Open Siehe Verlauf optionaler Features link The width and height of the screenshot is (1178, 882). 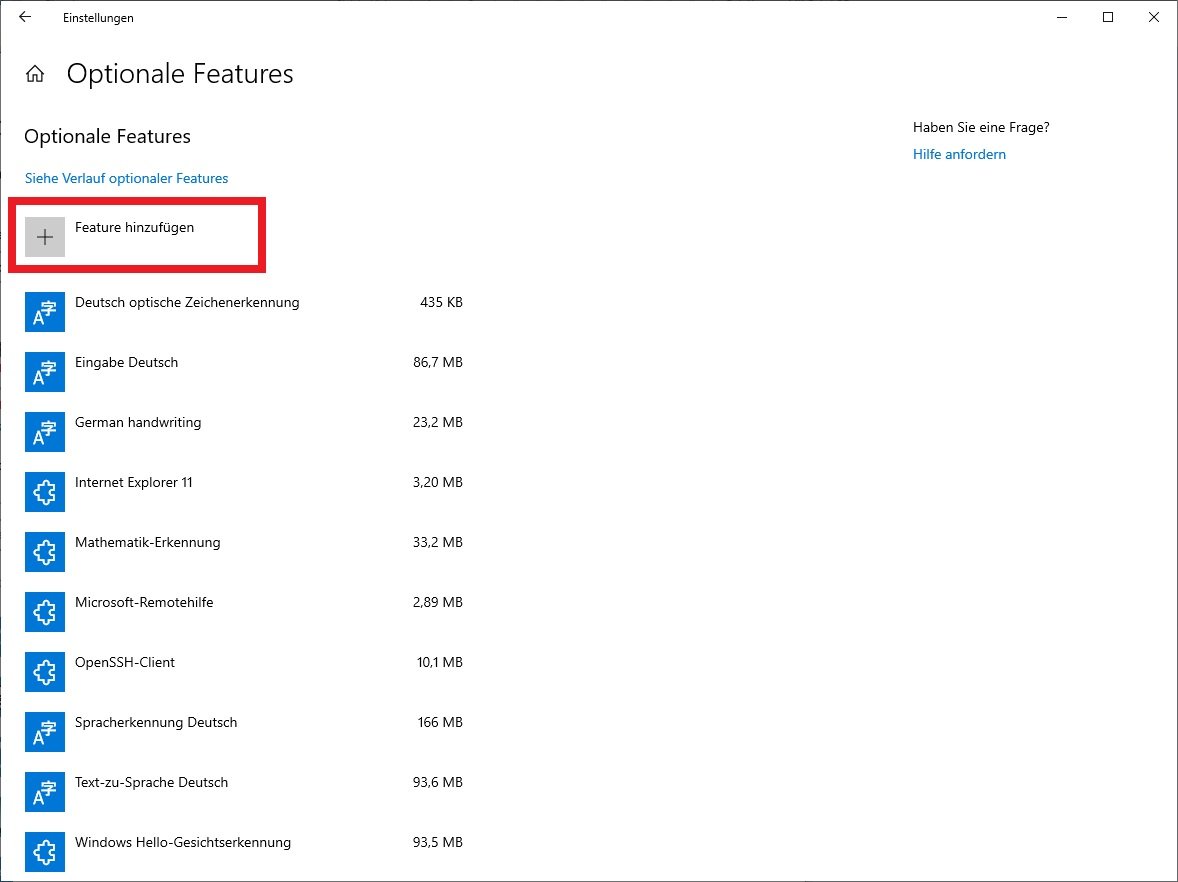[x=126, y=178]
